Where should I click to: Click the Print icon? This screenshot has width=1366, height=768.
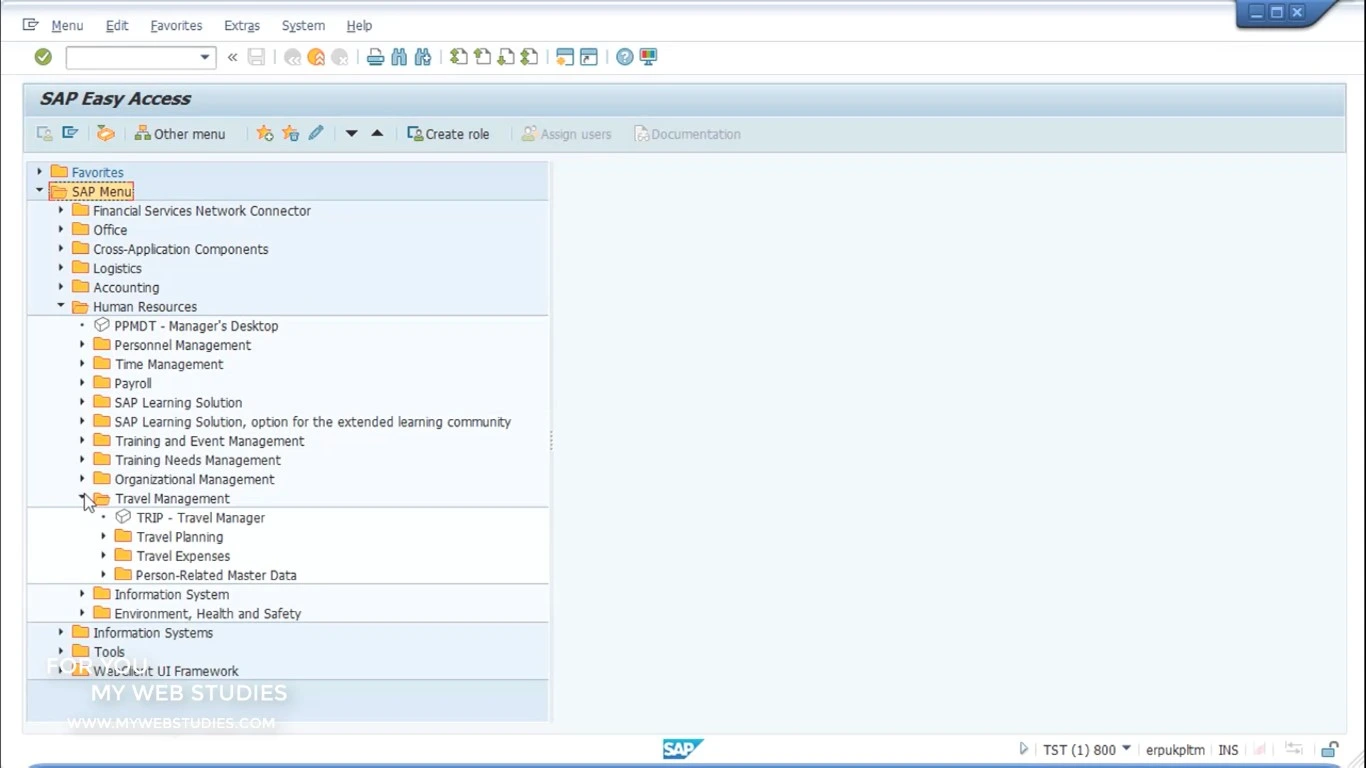tap(375, 57)
